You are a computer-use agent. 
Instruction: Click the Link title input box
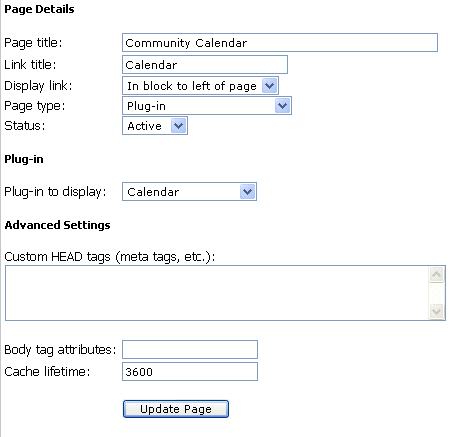(205, 65)
